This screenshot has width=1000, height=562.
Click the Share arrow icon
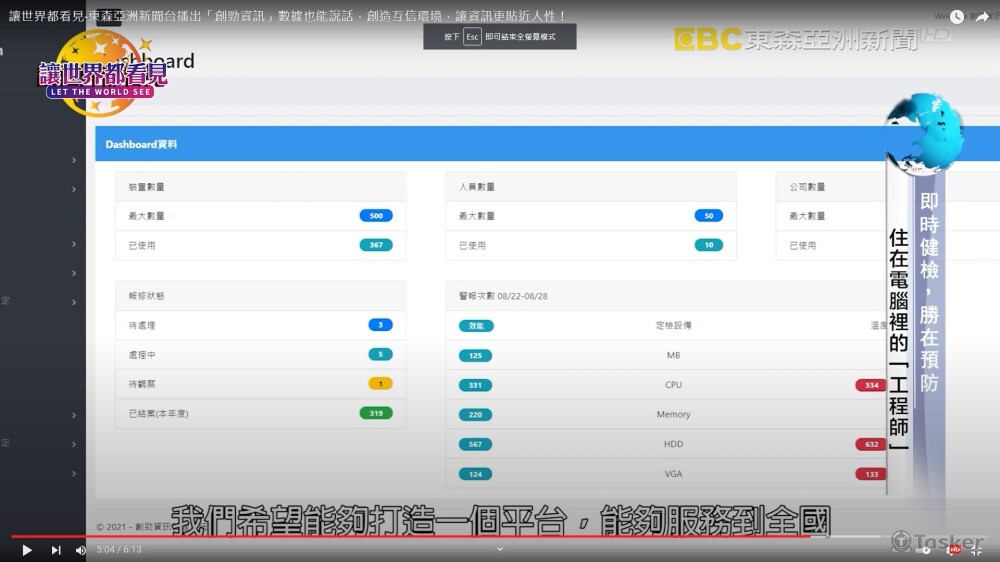click(982, 17)
